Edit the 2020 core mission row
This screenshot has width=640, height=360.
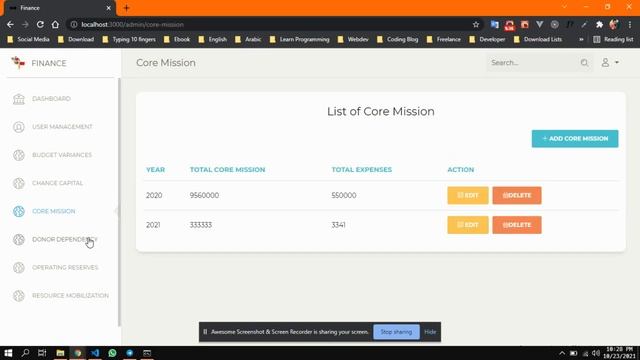pos(468,196)
